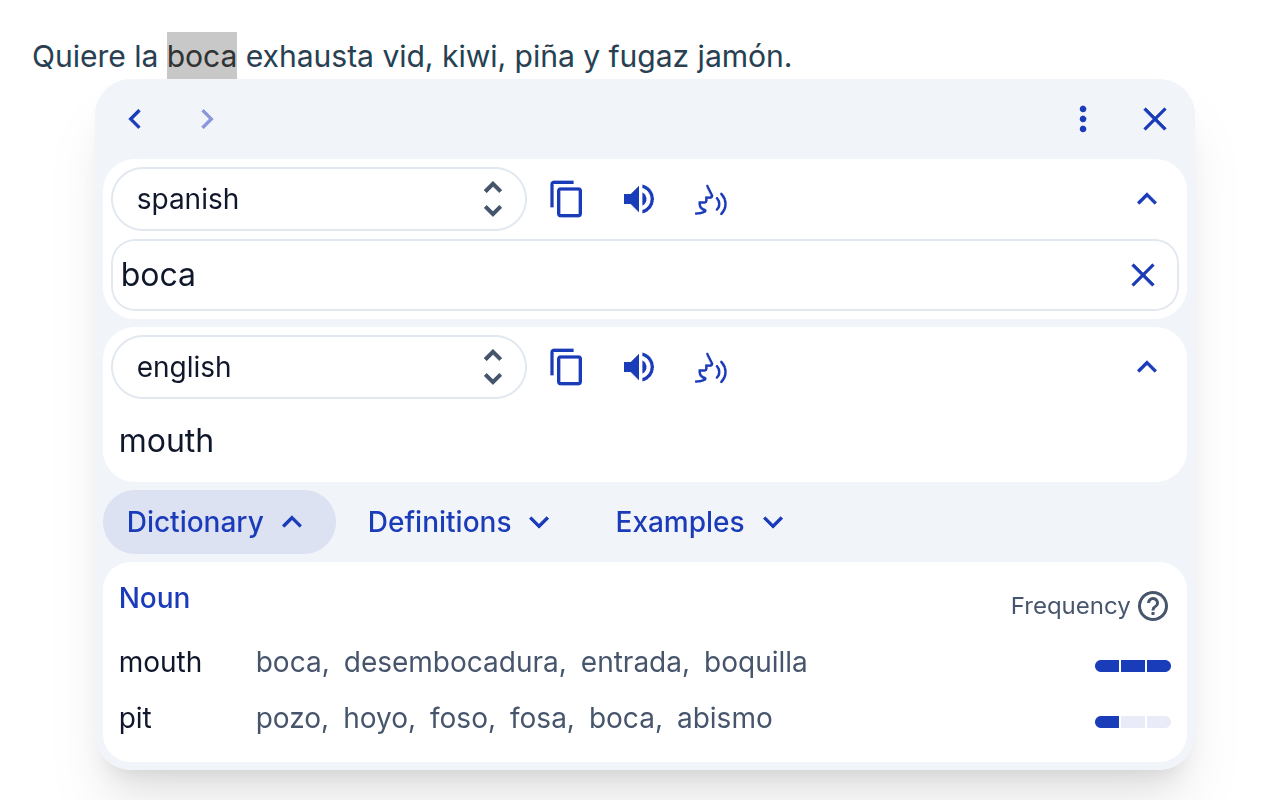Viewport: 1280px width, 800px height.
Task: Listen to the Spanish source pronunciation
Action: click(x=638, y=199)
